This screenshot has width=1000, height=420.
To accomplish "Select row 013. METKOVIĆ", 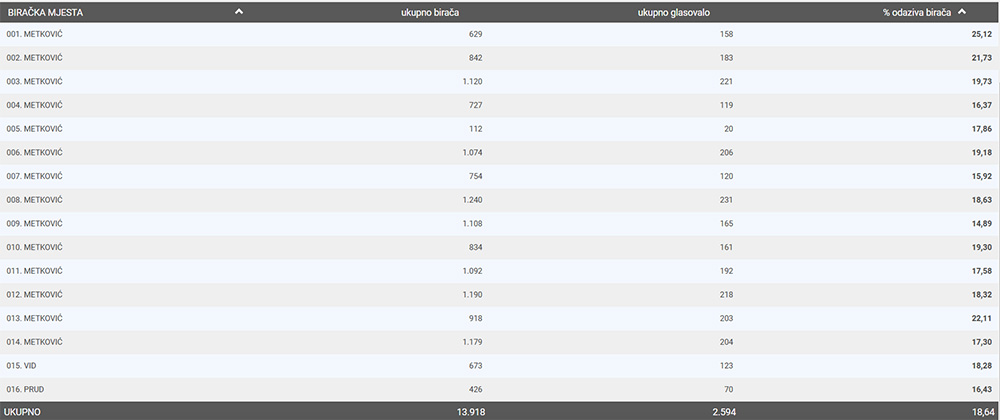I will [x=35, y=318].
